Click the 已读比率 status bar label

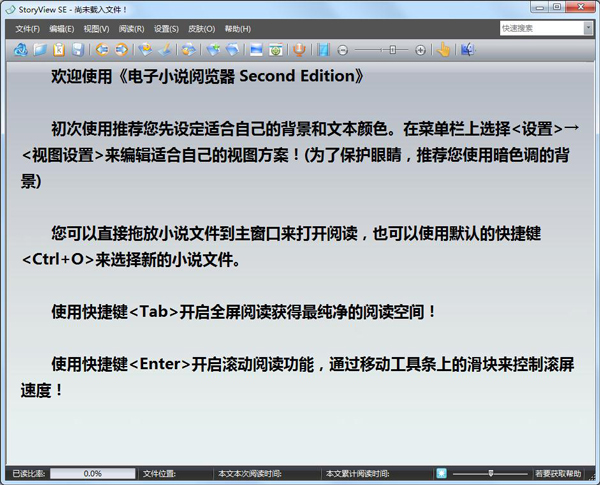pos(29,474)
